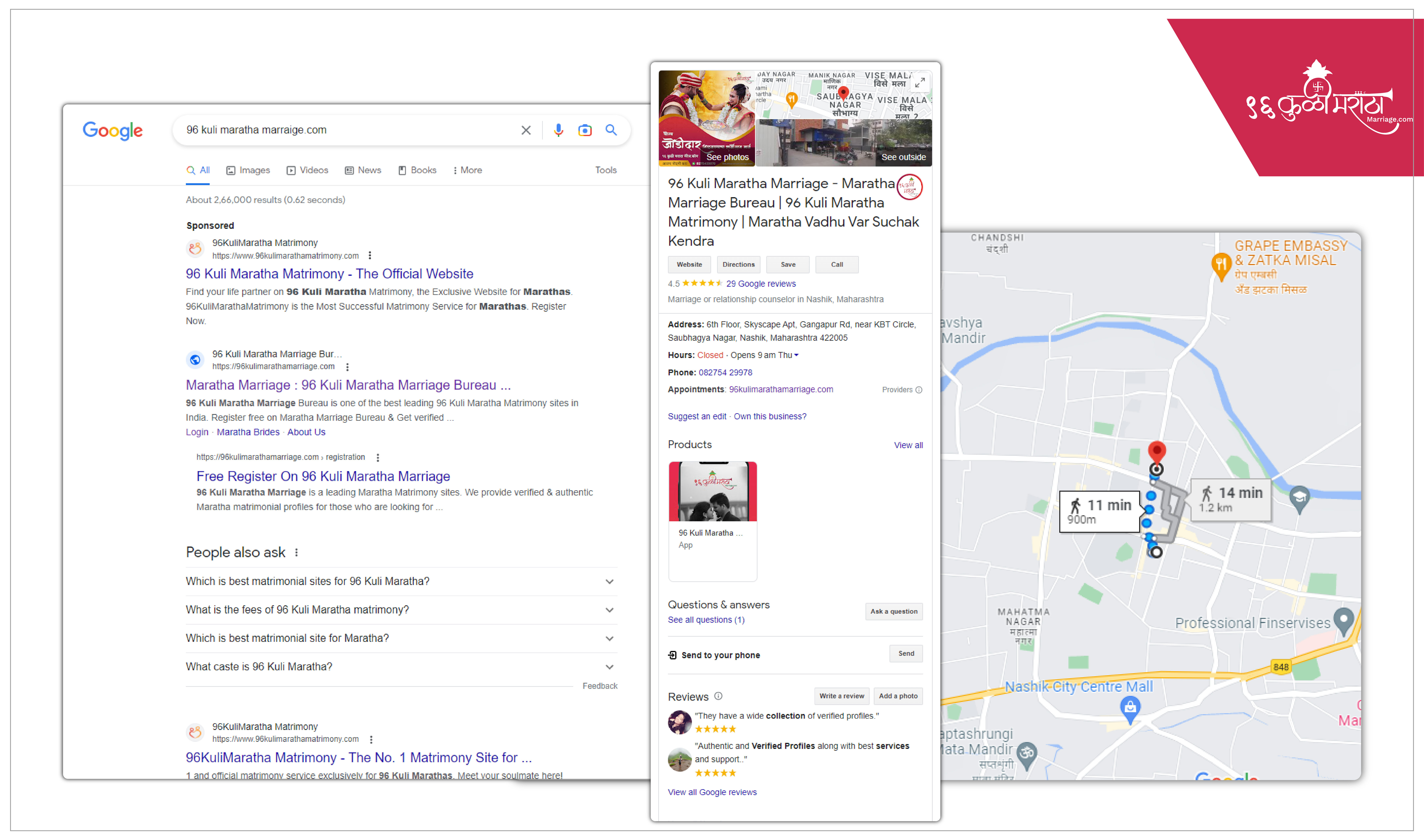Click first reviewer's profile picture
The width and height of the screenshot is (1424, 840).
click(679, 723)
